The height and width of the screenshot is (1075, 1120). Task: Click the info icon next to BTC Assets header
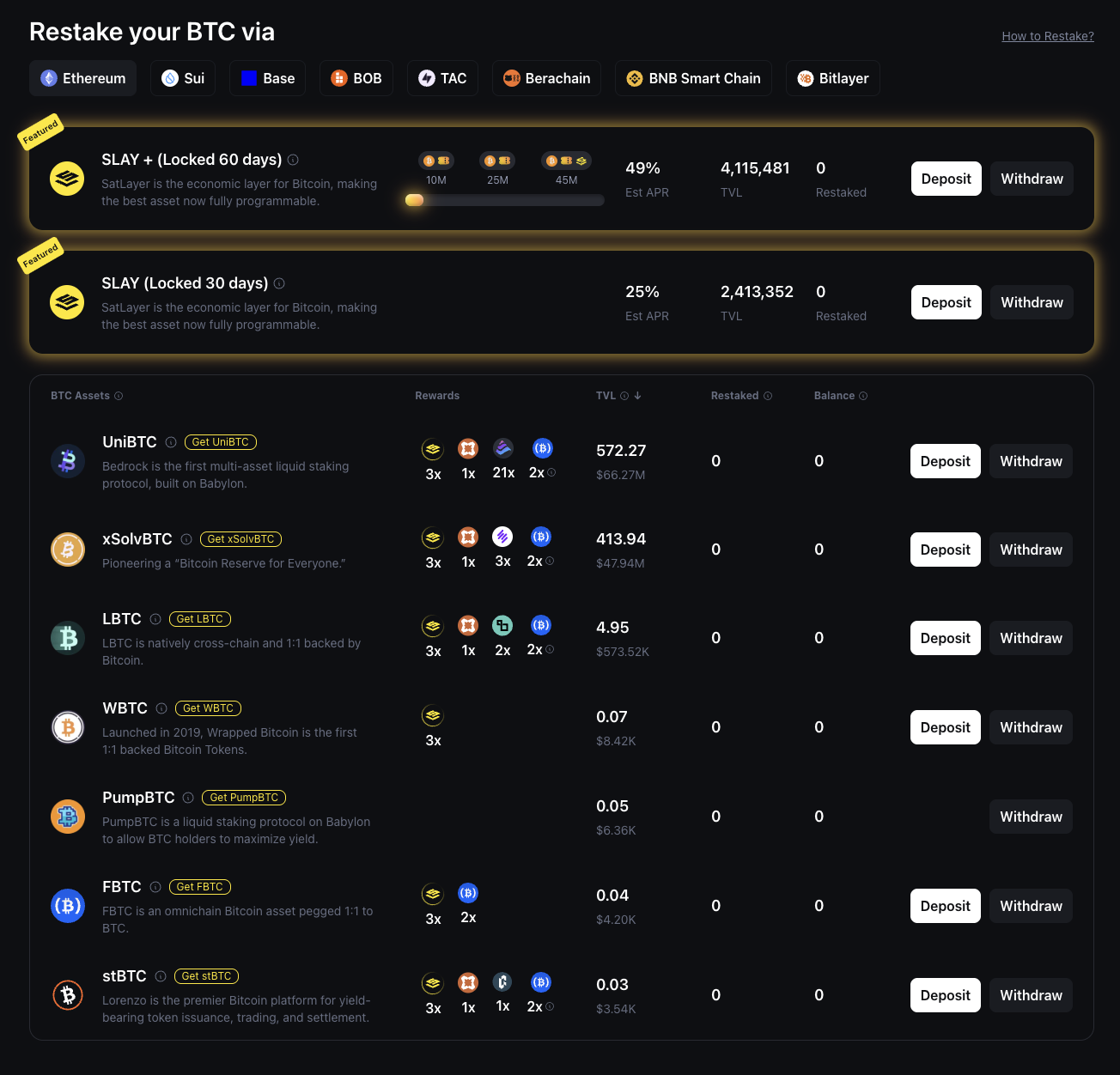click(119, 396)
